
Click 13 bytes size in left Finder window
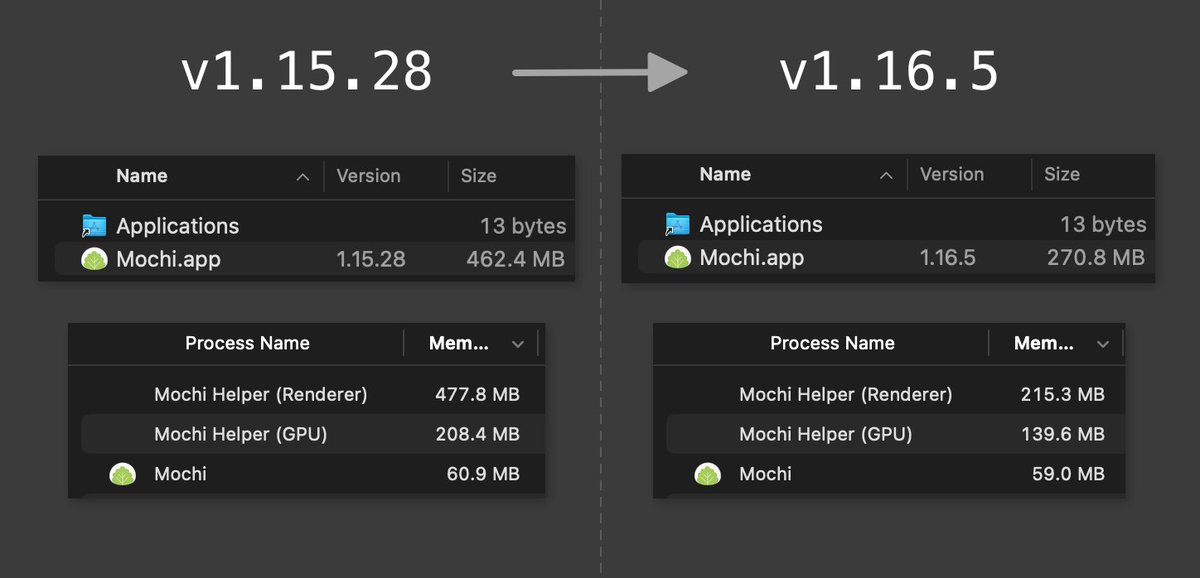[523, 226]
